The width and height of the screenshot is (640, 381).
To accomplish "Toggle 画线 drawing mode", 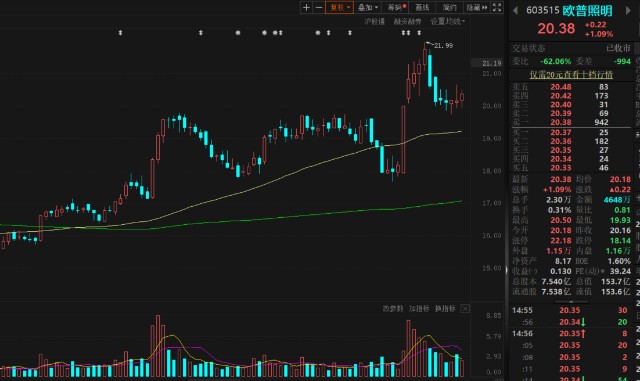I will pyautogui.click(x=422, y=7).
